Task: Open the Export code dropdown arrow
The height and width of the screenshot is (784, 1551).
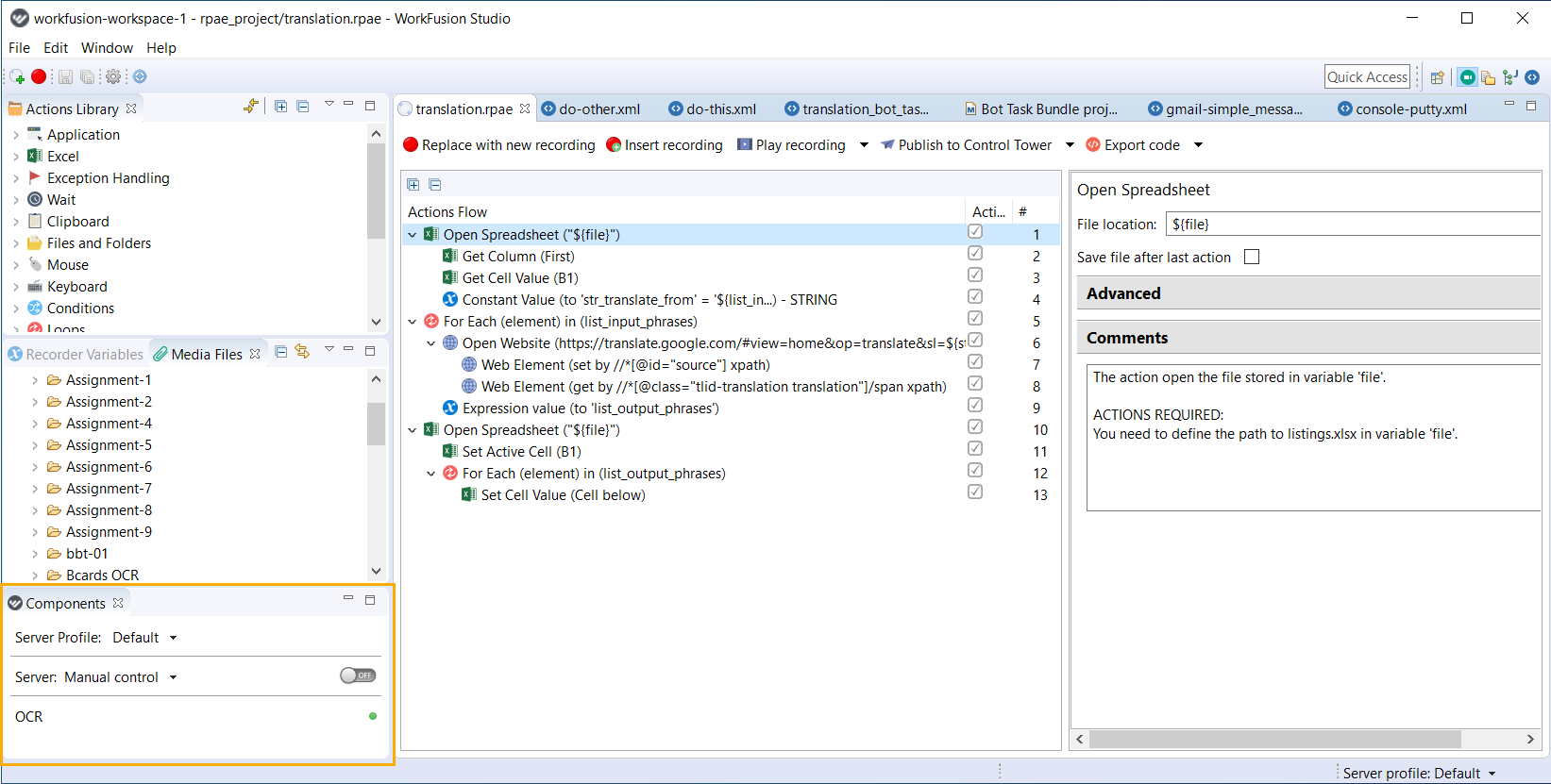Action: [x=1198, y=145]
